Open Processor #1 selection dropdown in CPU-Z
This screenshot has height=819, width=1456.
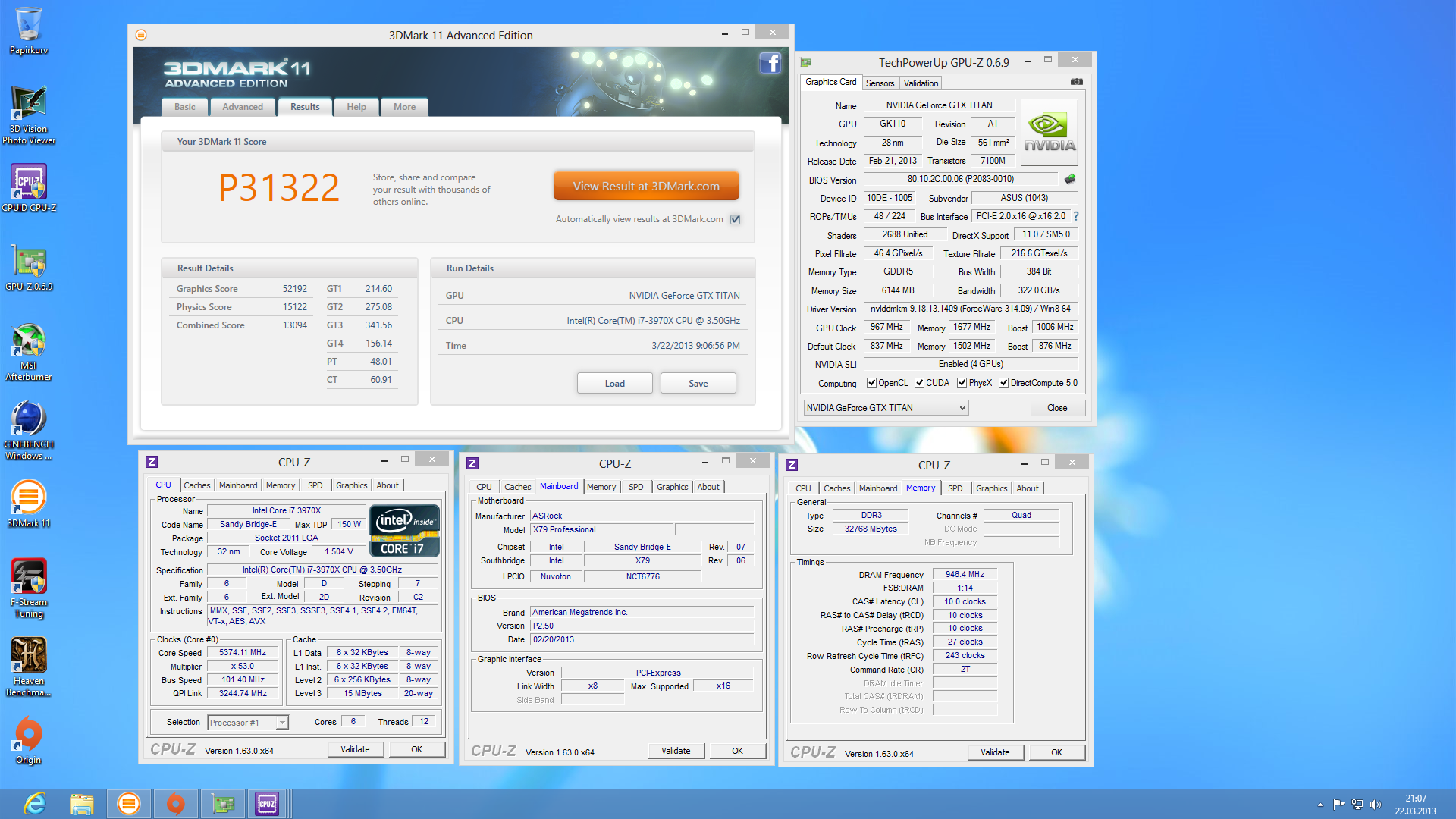click(x=248, y=723)
